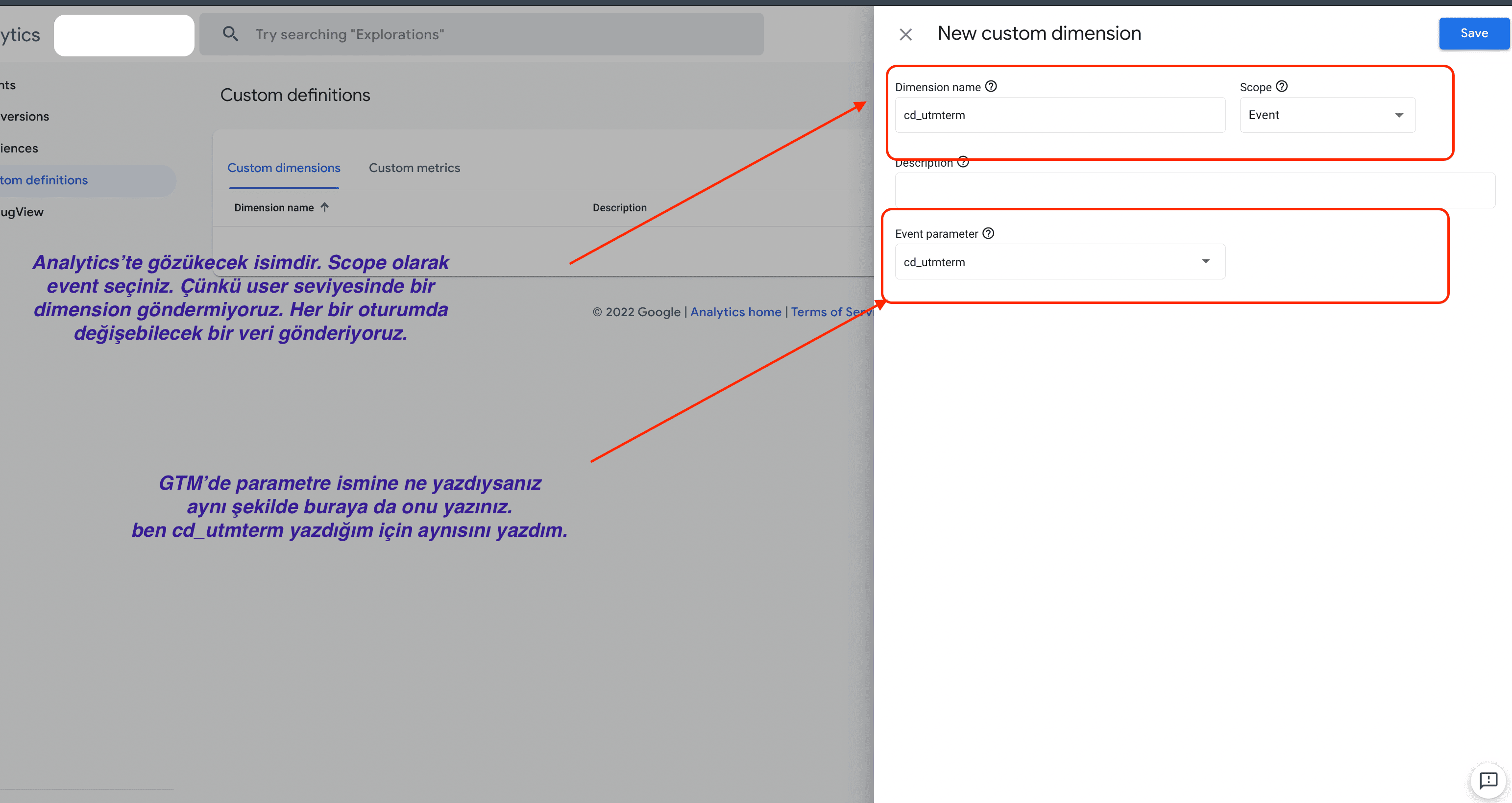1512x803 pixels.
Task: Open Events in the sidebar
Action: [8, 85]
